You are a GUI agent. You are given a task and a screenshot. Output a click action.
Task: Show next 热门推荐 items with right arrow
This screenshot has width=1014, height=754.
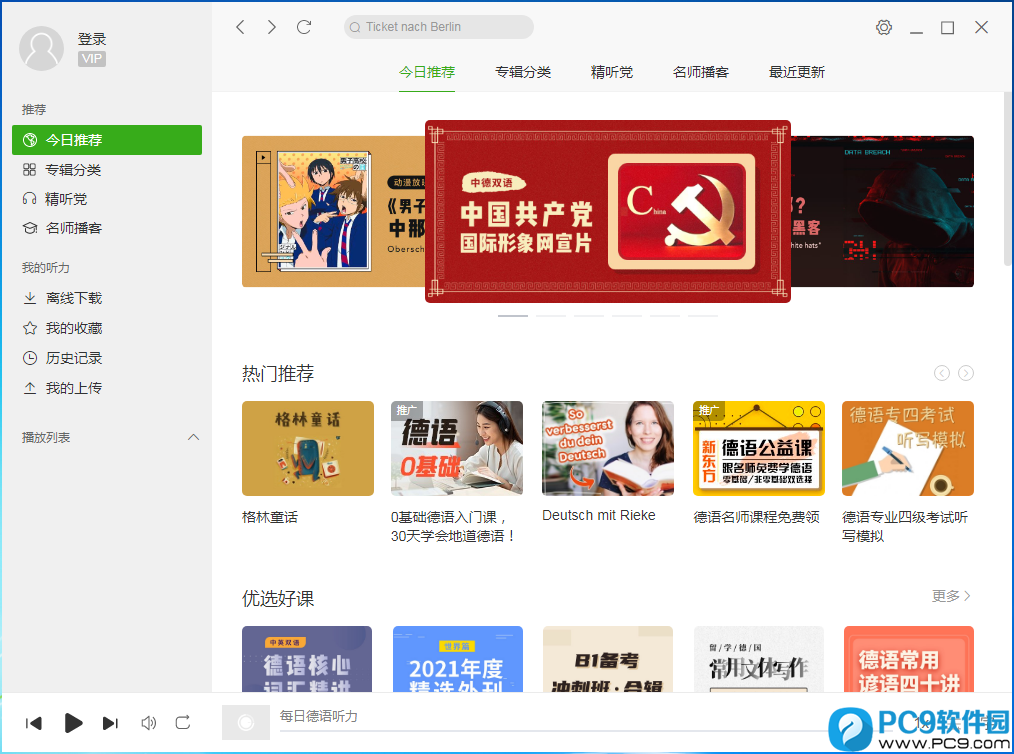(965, 373)
